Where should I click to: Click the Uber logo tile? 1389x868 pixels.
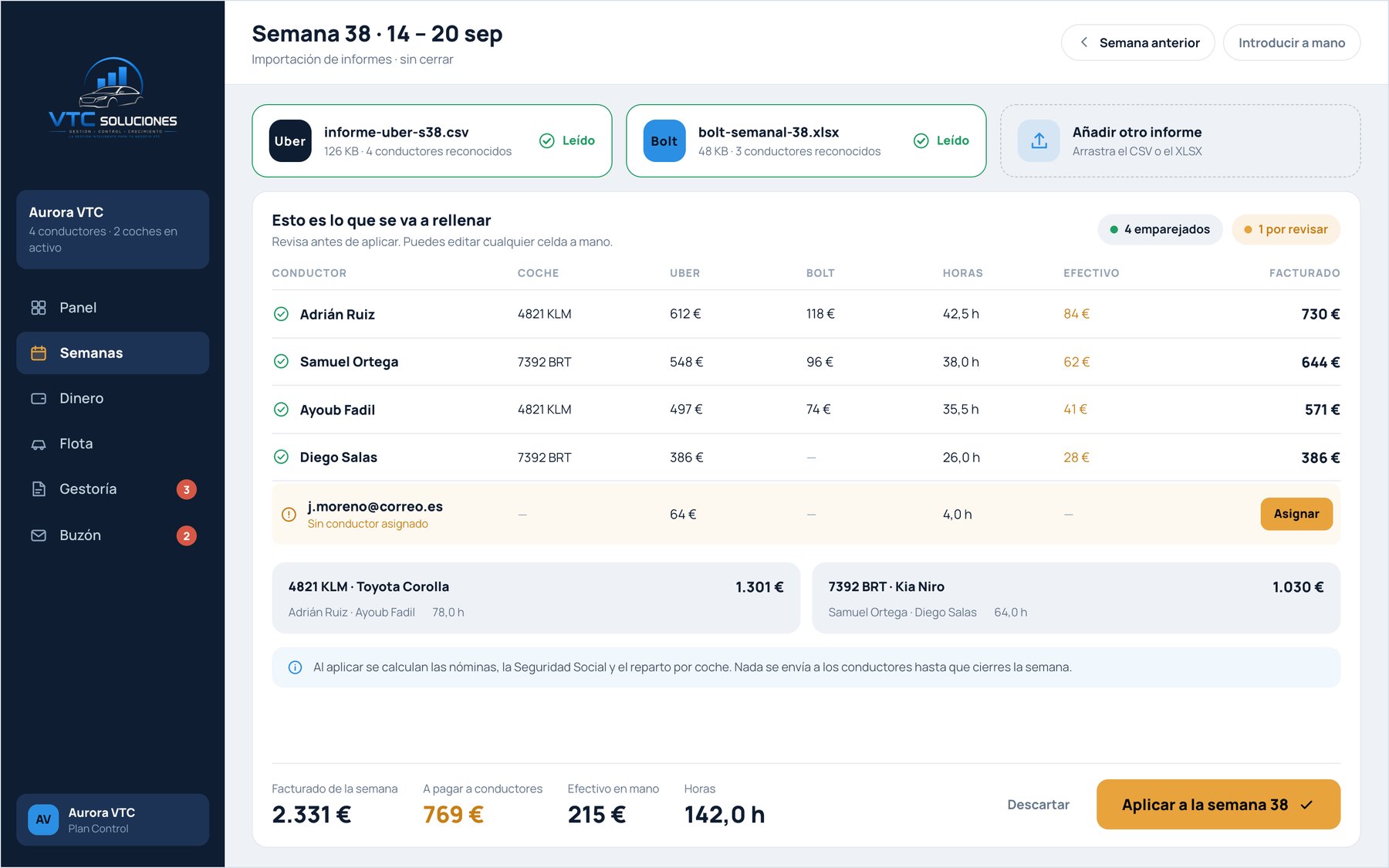[x=290, y=140]
